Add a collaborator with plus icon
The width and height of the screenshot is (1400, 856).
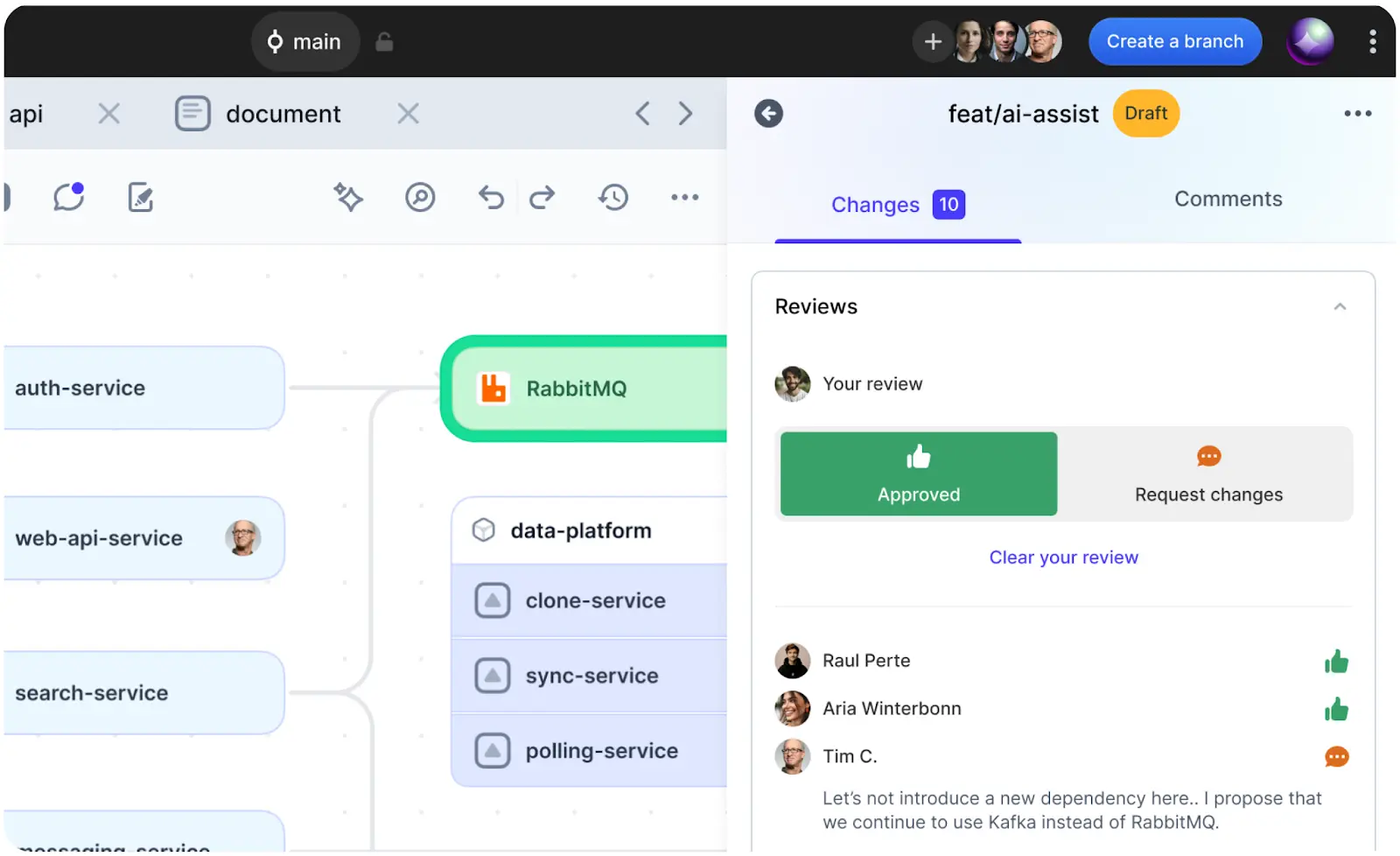[x=933, y=42]
